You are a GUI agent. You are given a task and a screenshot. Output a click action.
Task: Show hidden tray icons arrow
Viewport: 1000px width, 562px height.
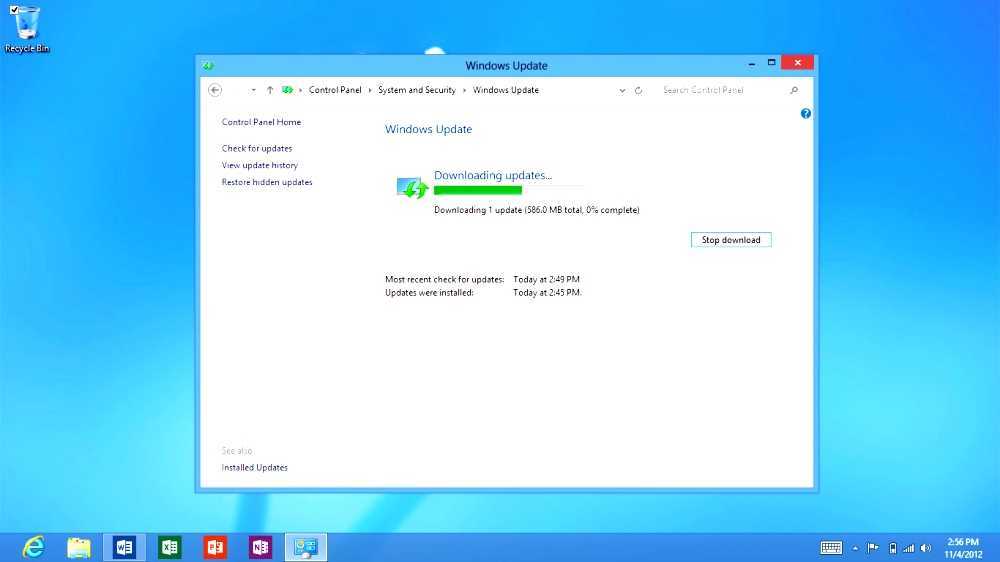855,548
